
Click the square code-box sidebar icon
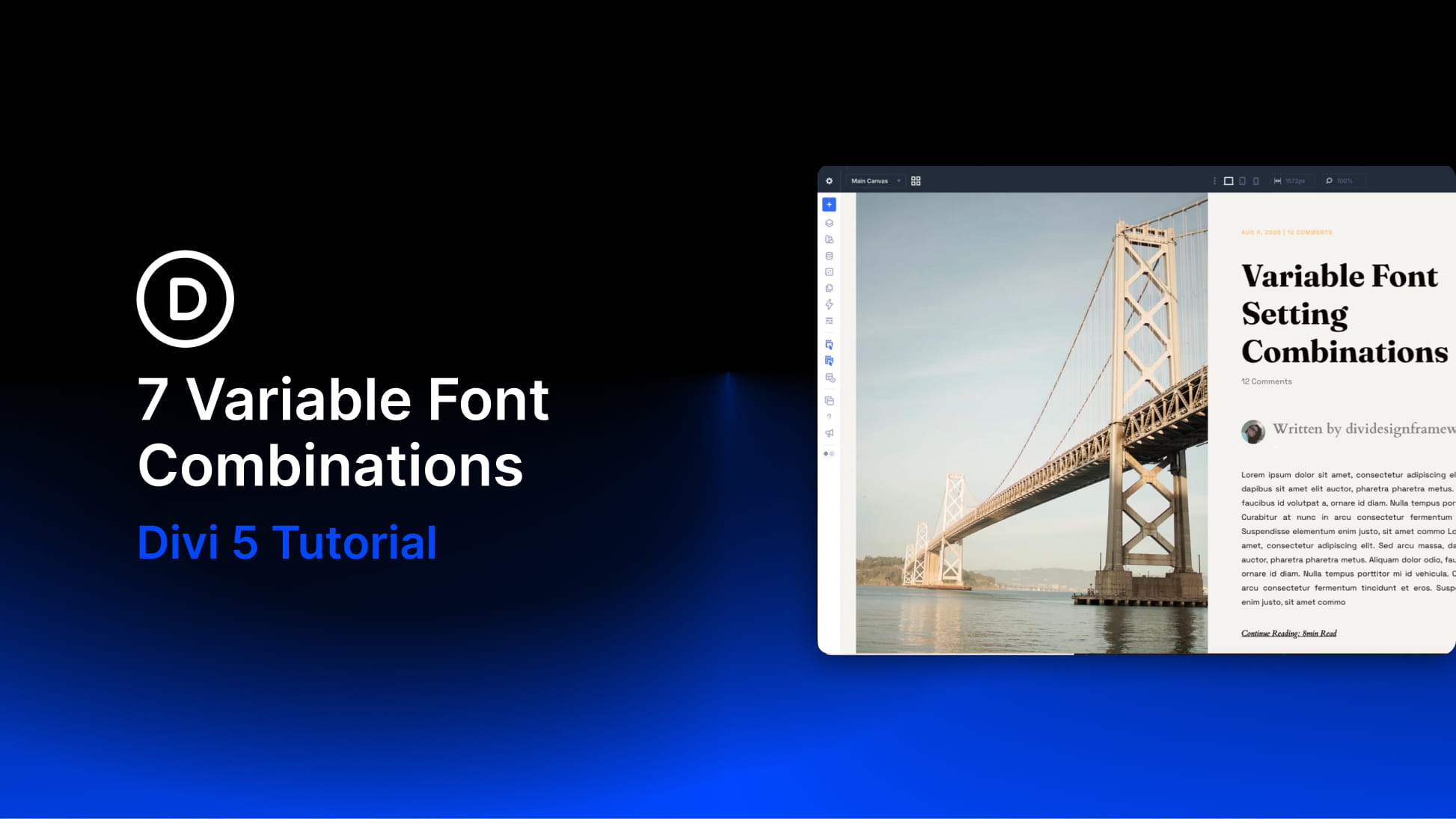click(829, 272)
